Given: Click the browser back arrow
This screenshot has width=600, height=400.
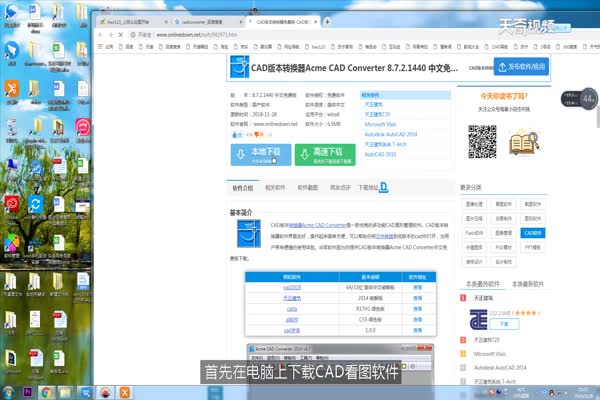Looking at the screenshot, I should coord(101,35).
